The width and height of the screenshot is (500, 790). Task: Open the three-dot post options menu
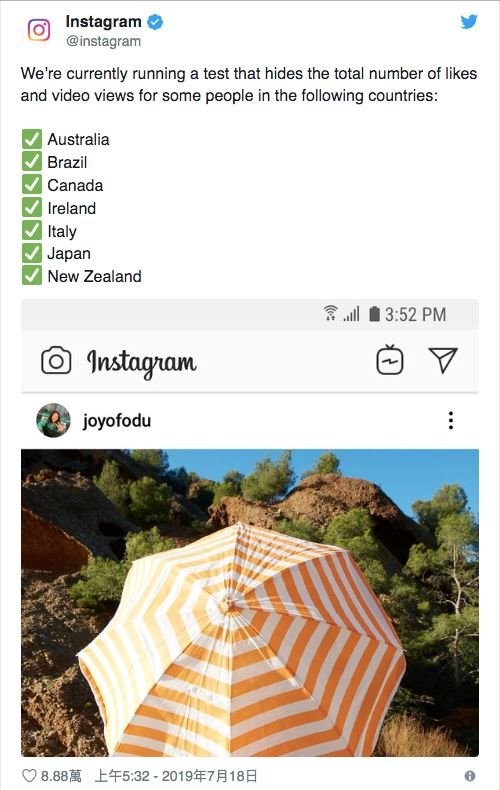[451, 420]
